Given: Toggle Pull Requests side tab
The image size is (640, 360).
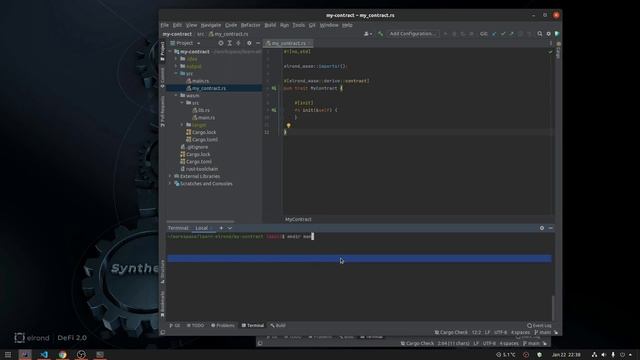Looking at the screenshot, I should click(162, 111).
